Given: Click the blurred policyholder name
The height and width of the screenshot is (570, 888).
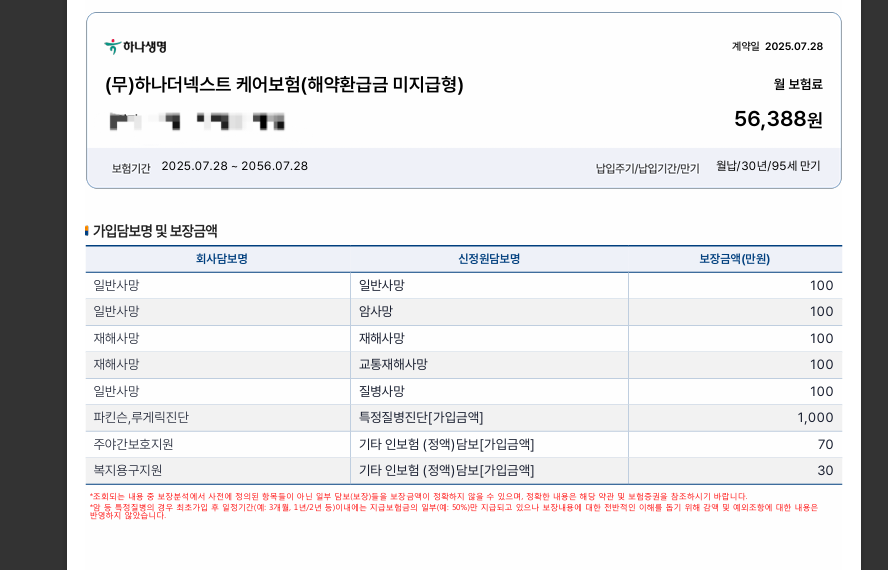Looking at the screenshot, I should point(197,123).
